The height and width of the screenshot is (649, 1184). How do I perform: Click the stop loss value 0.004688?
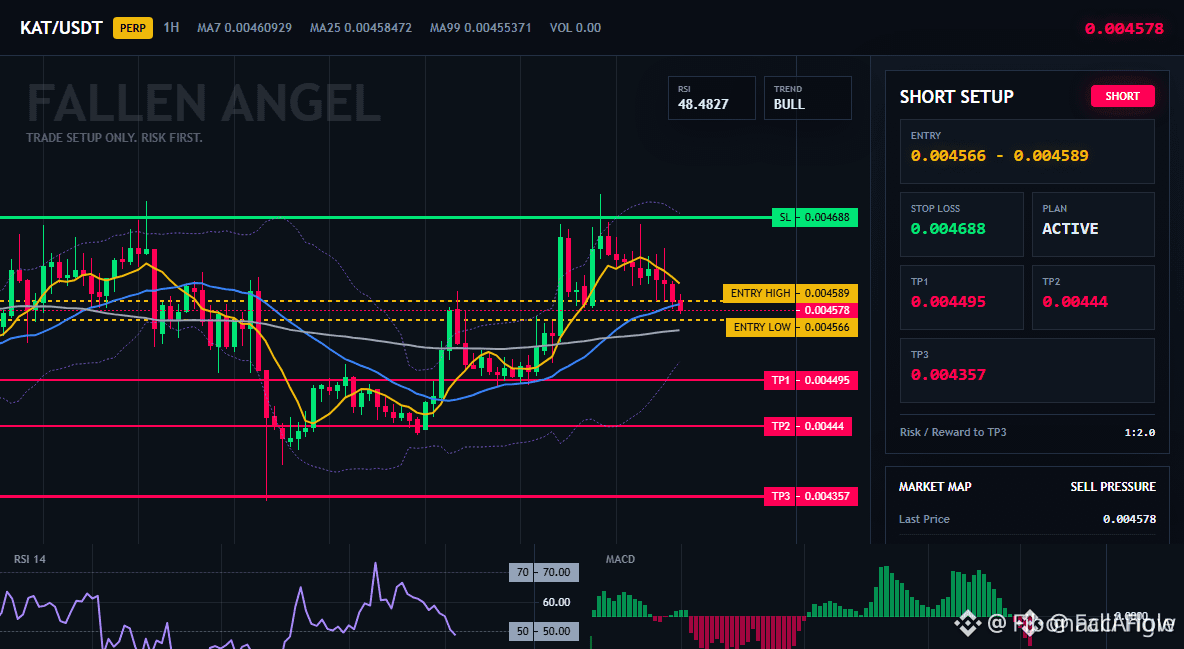[948, 229]
